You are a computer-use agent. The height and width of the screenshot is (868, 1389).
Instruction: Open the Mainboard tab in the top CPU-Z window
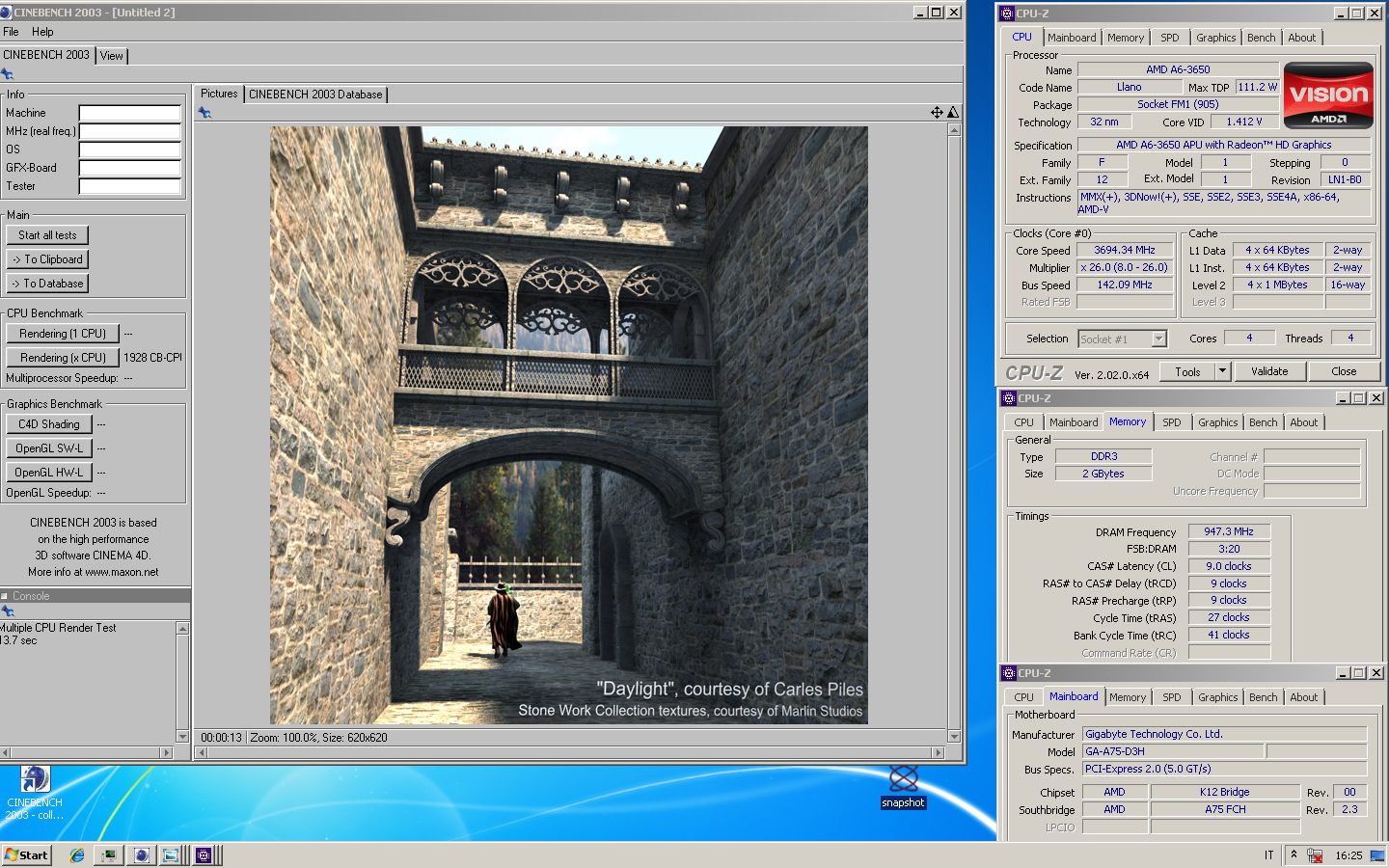point(1072,38)
